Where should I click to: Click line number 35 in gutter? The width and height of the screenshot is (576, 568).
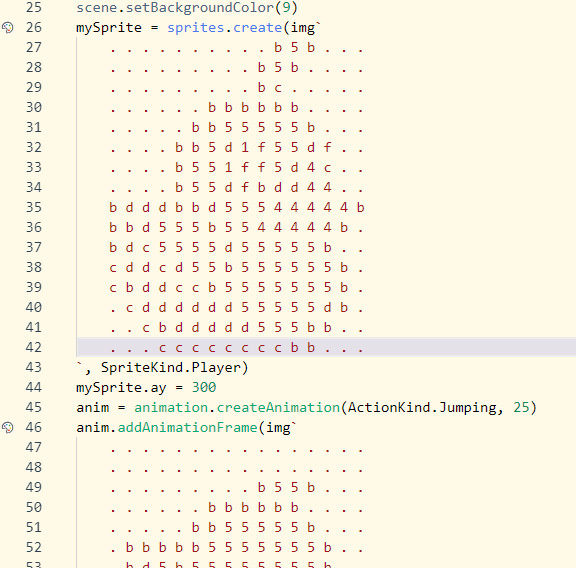coord(34,207)
